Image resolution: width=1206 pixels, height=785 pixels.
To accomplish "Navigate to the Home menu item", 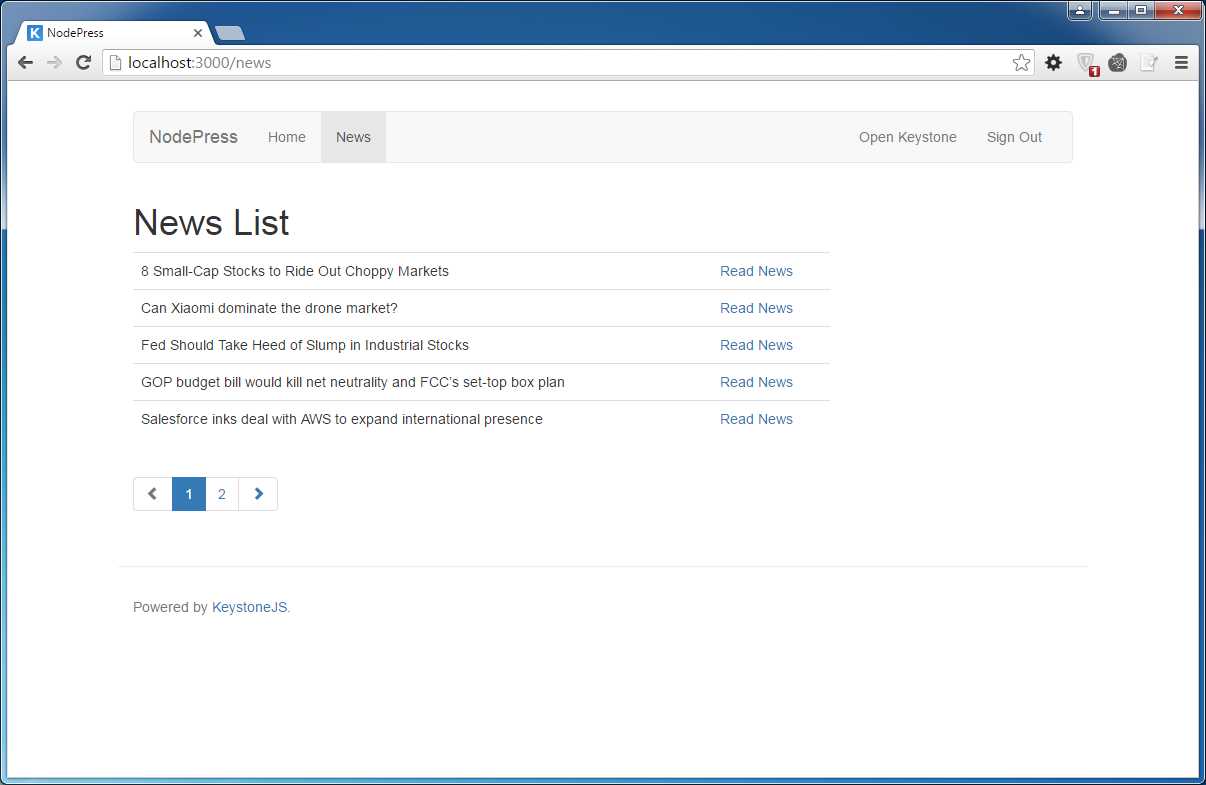I will [287, 137].
